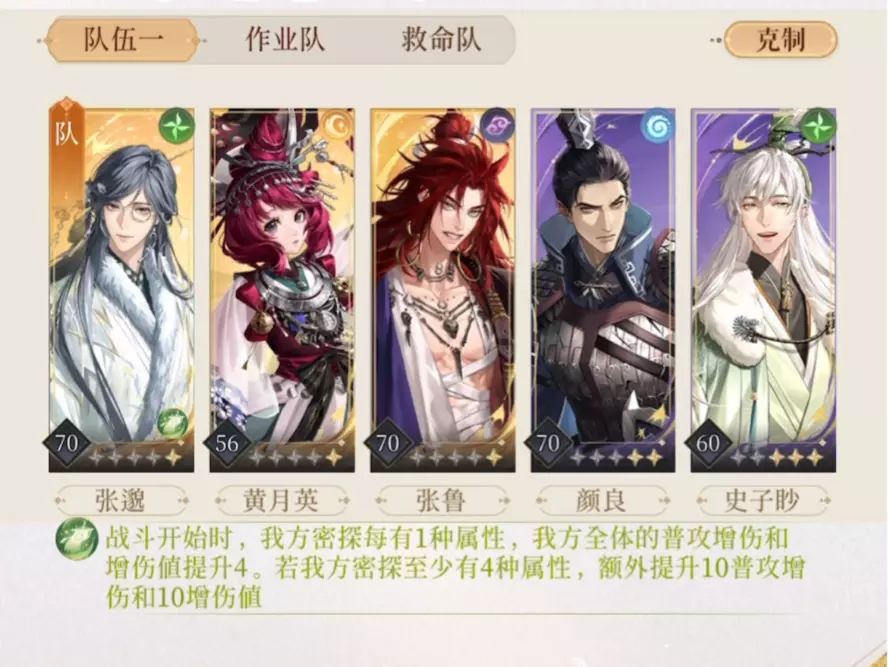Click green skill icon beside description text
This screenshot has height=667, width=888.
click(x=76, y=541)
